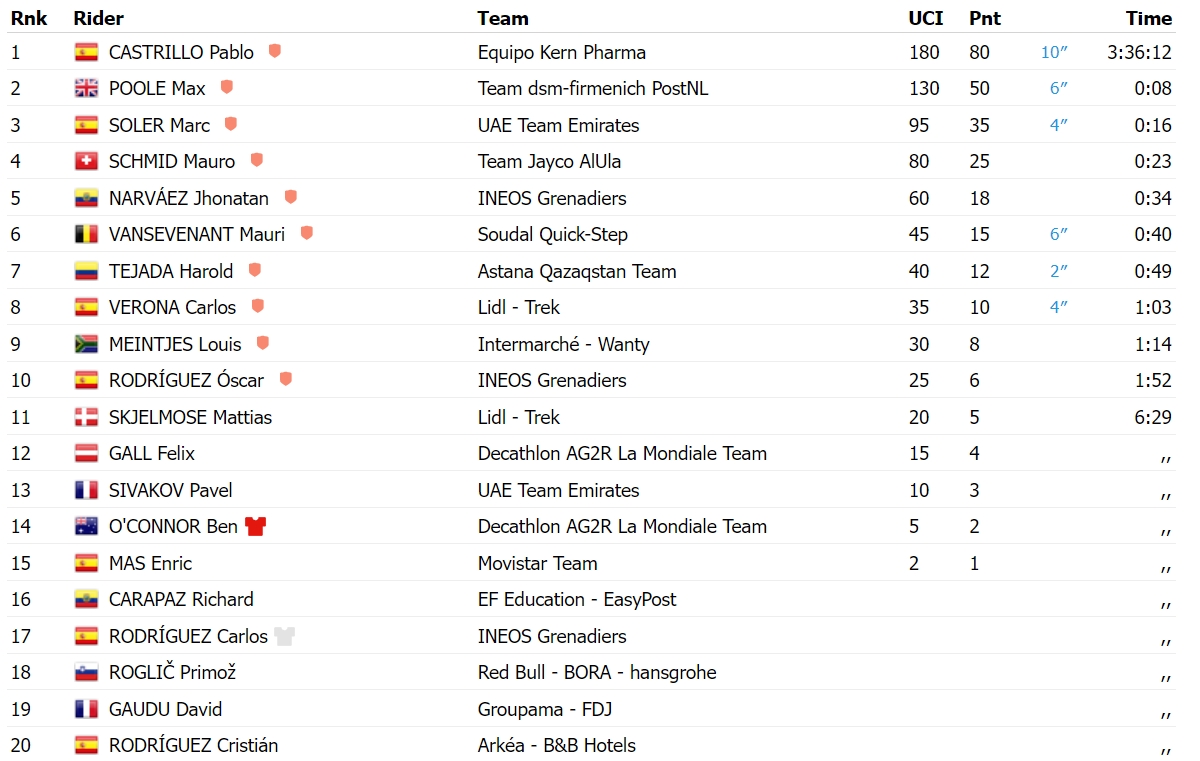Click the Rider column header

[x=99, y=18]
